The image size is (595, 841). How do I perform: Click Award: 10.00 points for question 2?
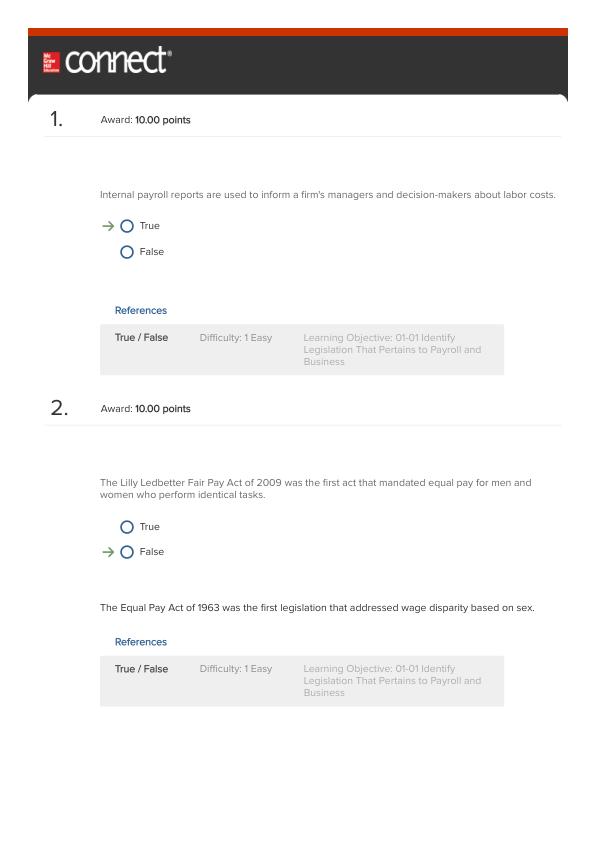[x=145, y=409]
